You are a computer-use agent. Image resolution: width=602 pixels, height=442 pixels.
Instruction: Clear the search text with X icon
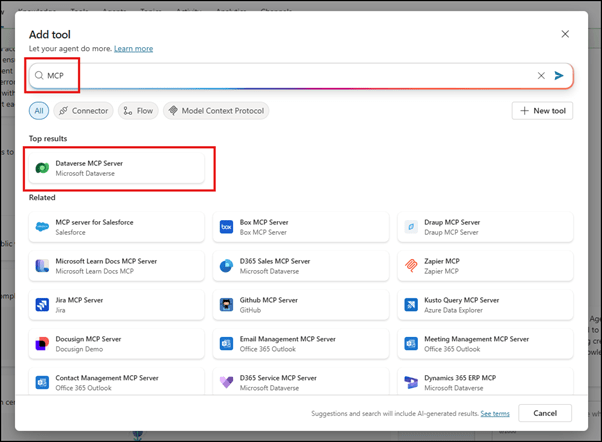coord(541,76)
